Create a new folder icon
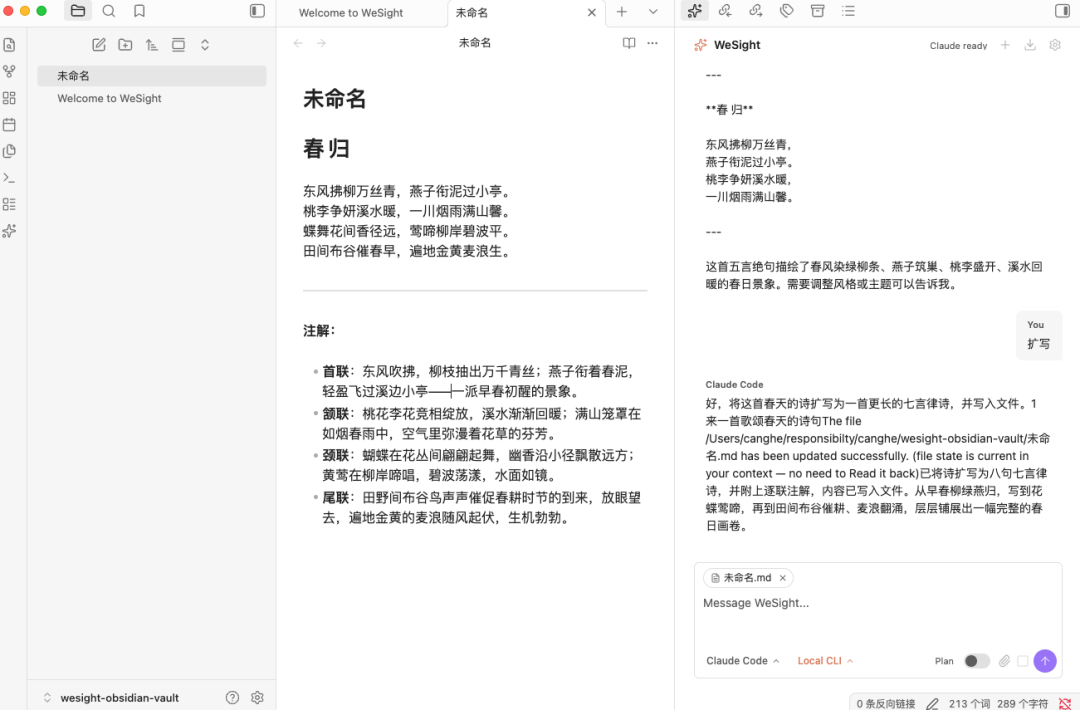The width and height of the screenshot is (1080, 710). click(x=125, y=45)
